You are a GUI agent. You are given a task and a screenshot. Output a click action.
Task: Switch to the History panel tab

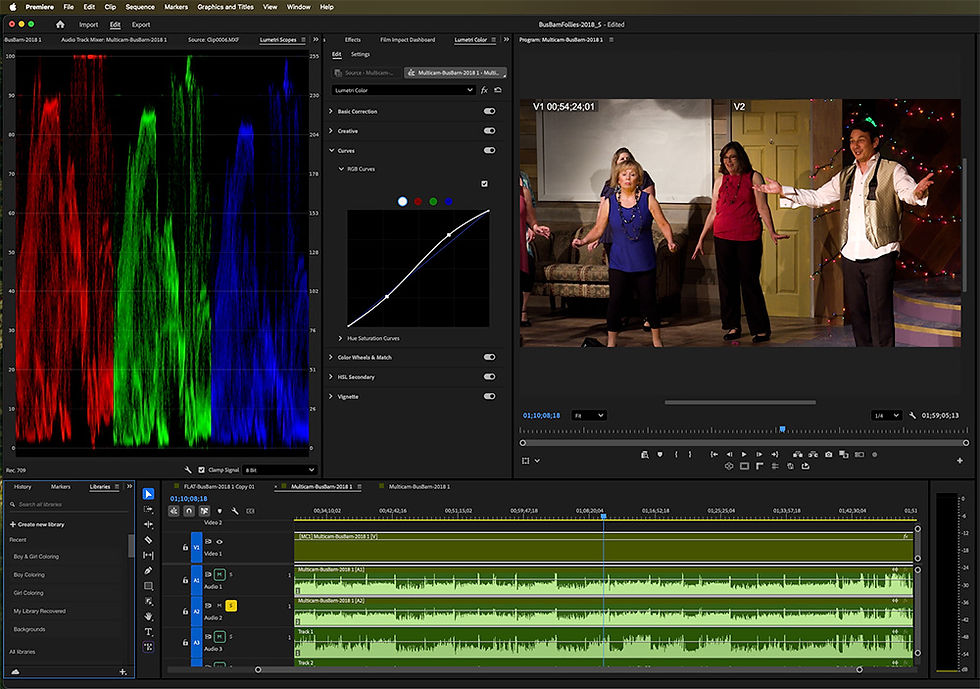pos(22,486)
